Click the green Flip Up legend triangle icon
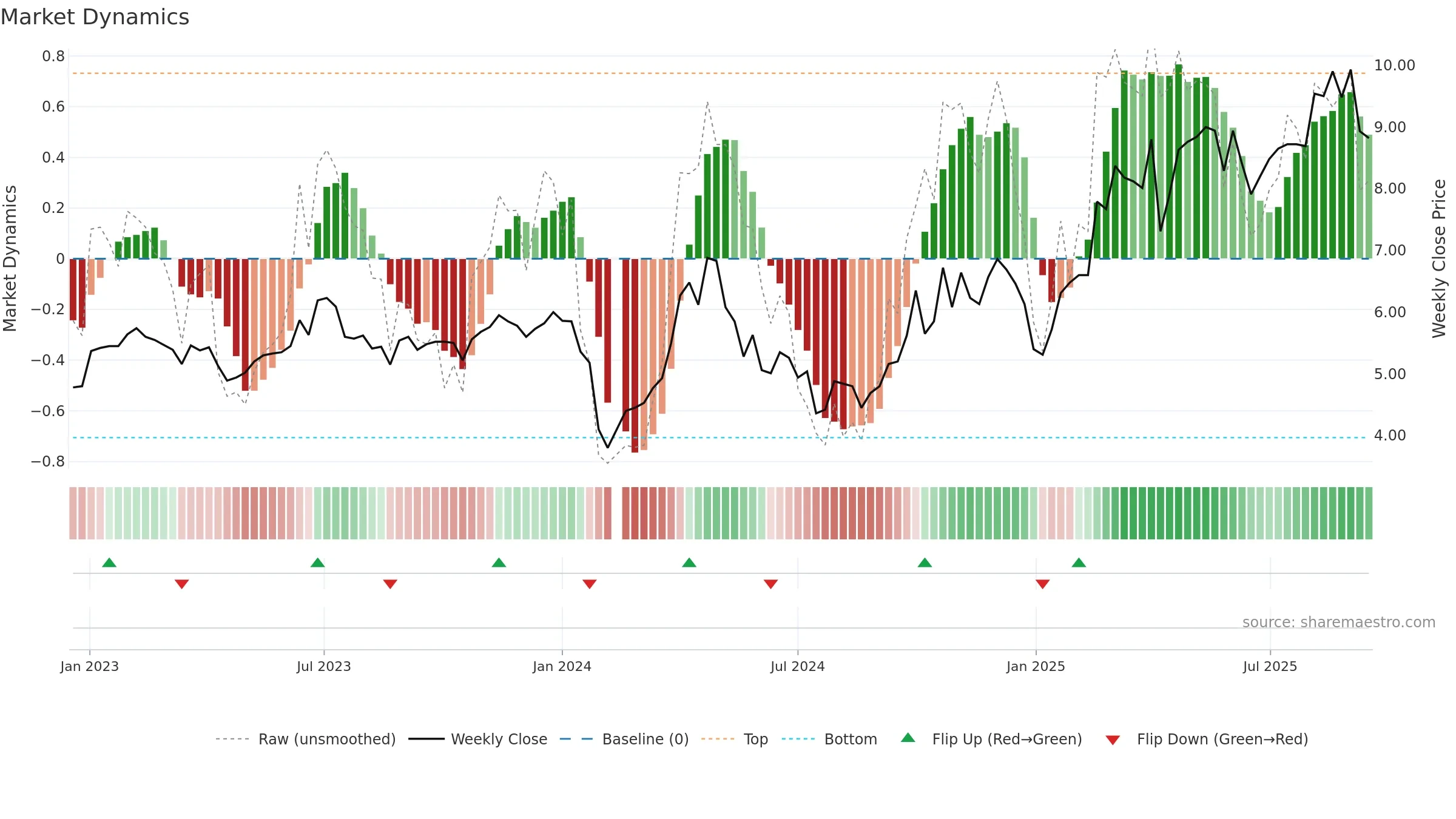 coord(908,738)
